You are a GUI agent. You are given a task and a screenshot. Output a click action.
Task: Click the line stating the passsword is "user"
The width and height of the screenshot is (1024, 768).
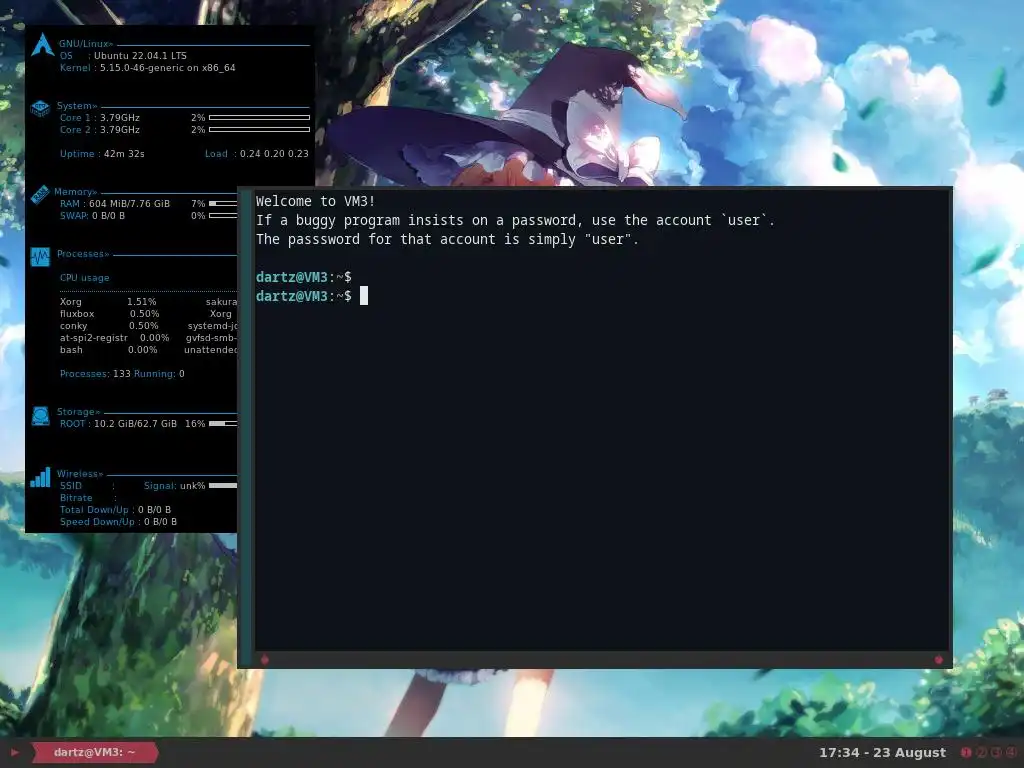tap(447, 239)
